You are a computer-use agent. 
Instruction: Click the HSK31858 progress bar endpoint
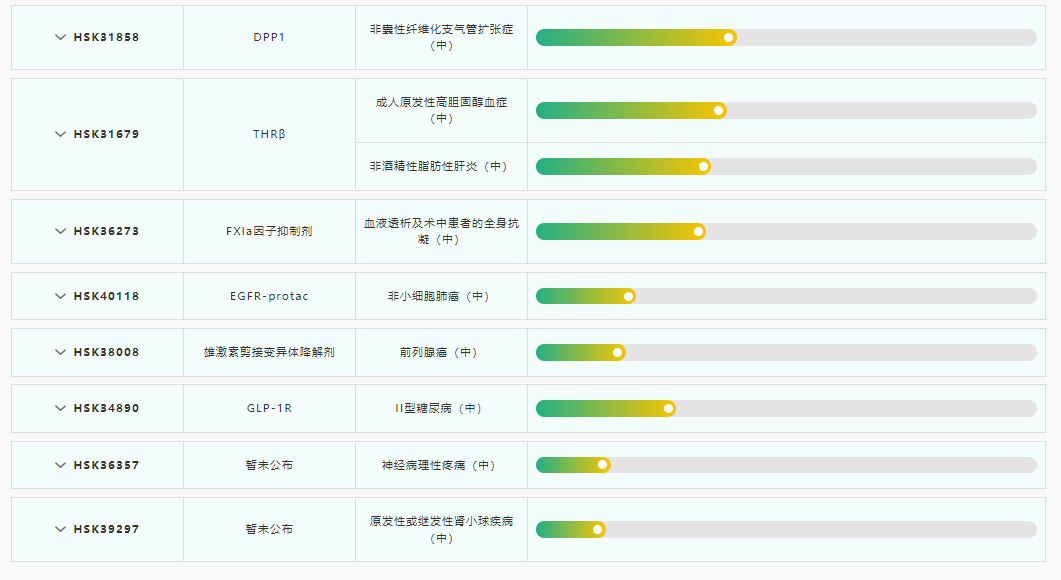(x=729, y=37)
